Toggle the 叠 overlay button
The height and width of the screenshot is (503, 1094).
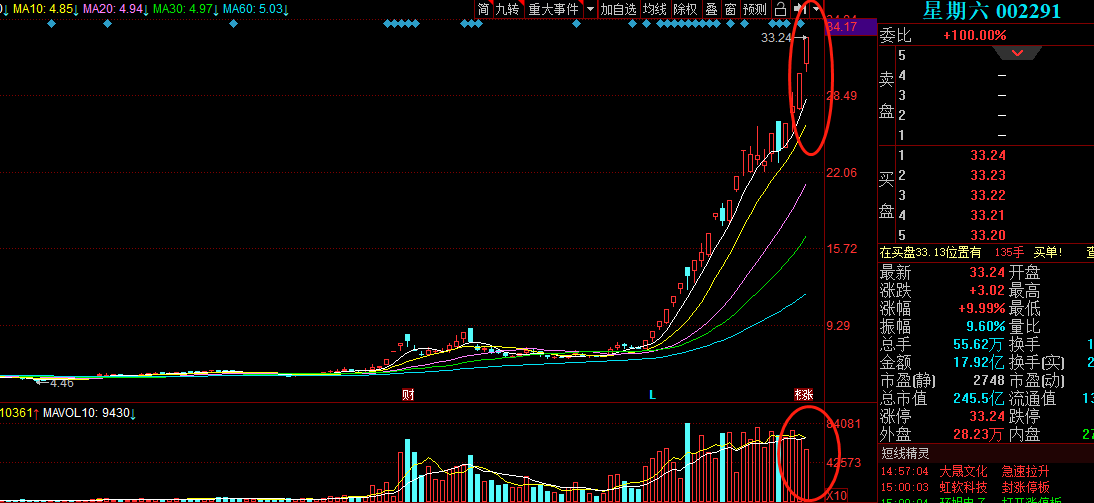tap(711, 9)
